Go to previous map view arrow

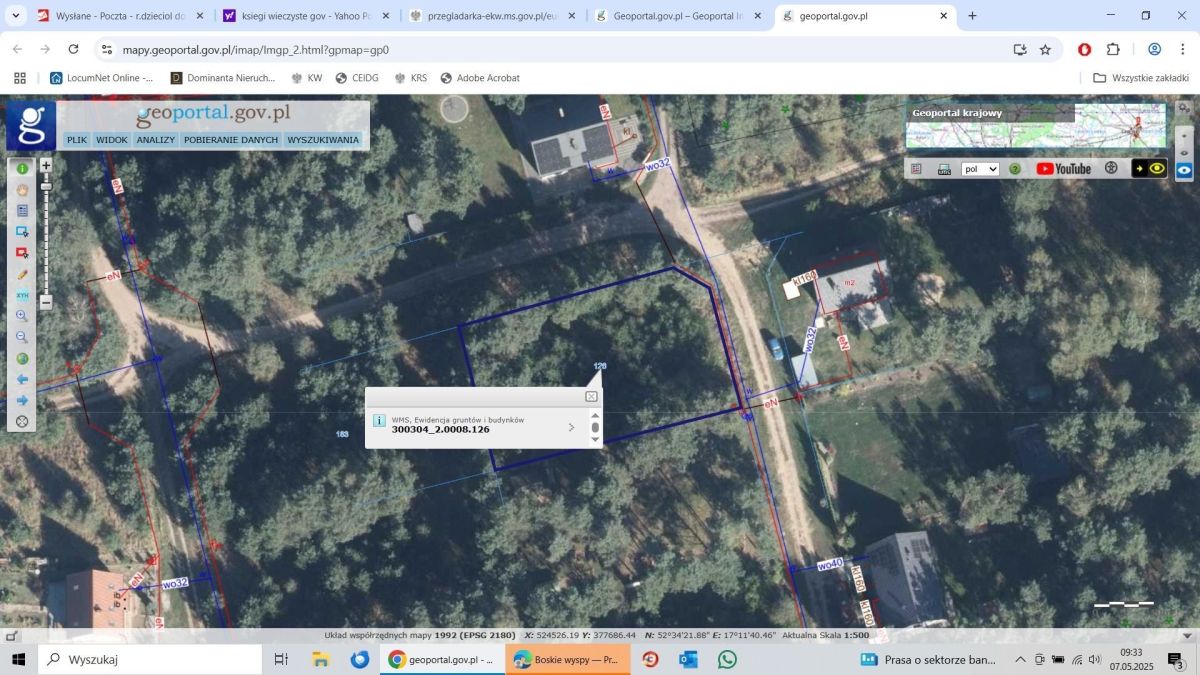click(22, 380)
